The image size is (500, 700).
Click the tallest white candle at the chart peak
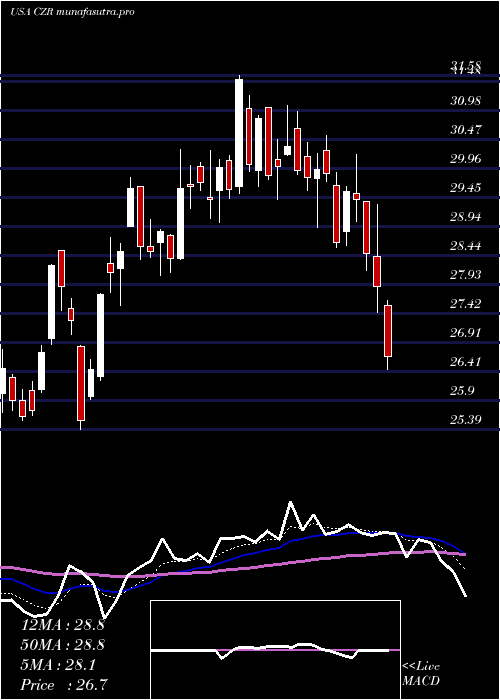point(239,134)
